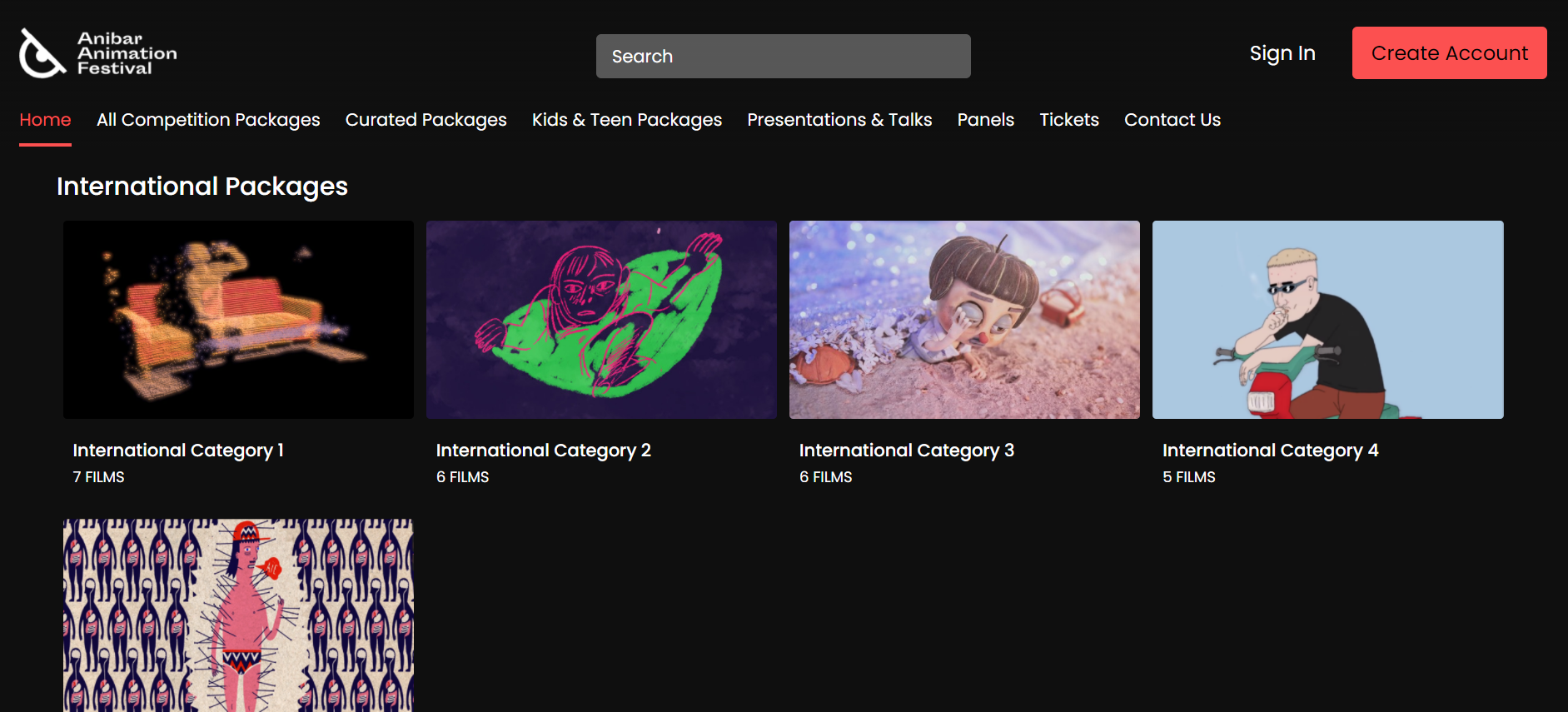1568x712 pixels.
Task: Open the pink figure pattern thumbnail
Action: click(x=238, y=615)
